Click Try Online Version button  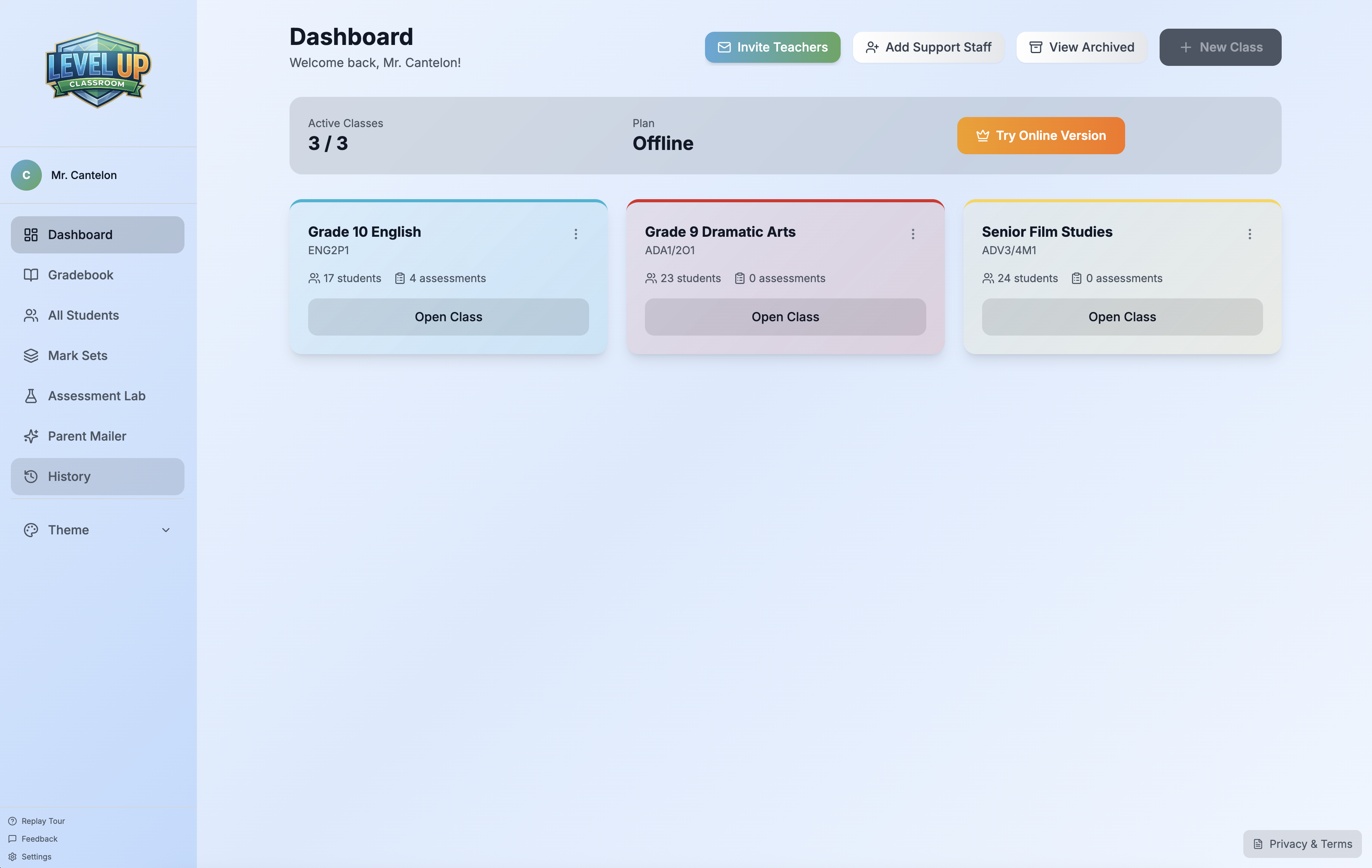[x=1040, y=136]
